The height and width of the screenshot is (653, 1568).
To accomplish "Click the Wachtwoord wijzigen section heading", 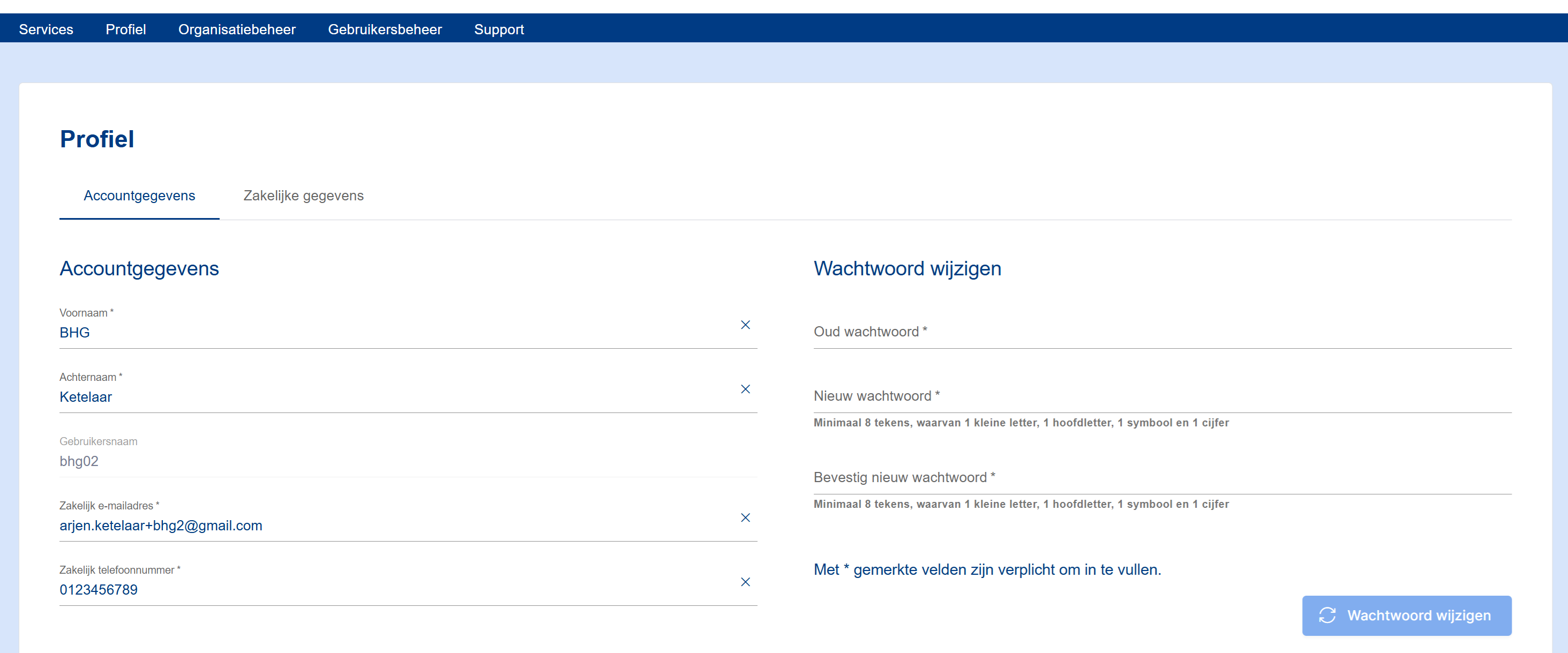I will 907,269.
